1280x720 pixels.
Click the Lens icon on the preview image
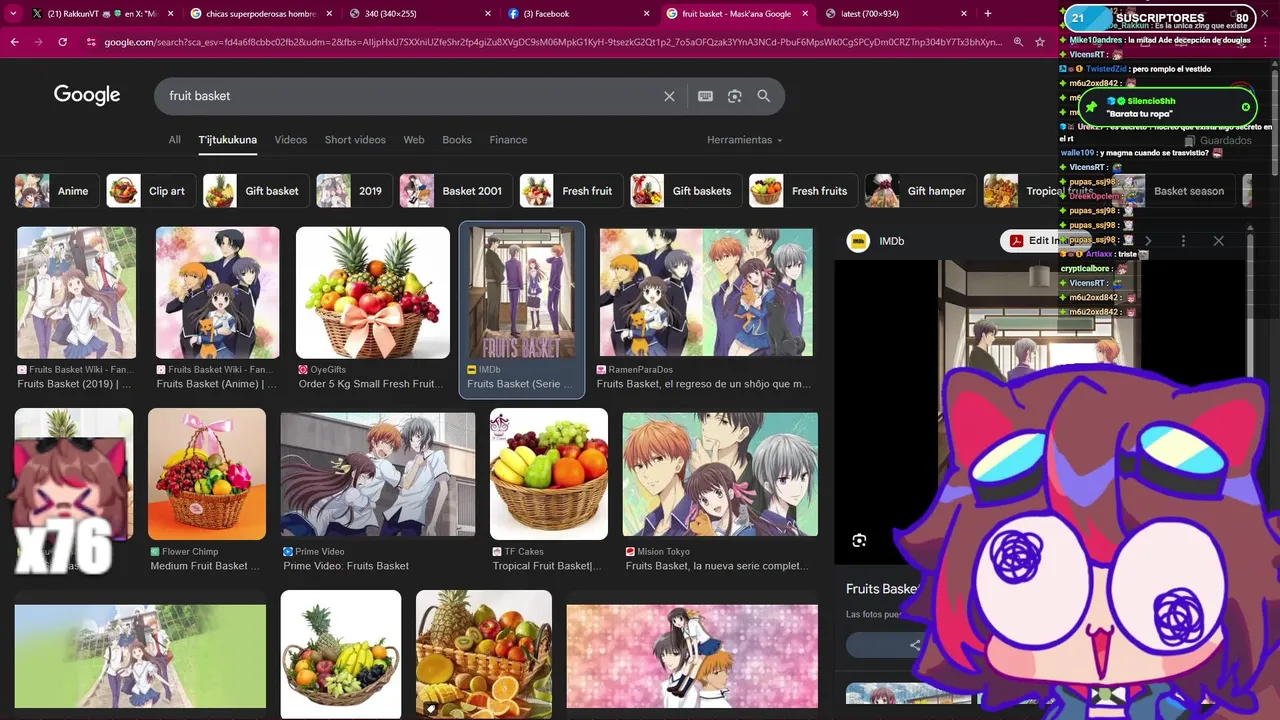[859, 541]
